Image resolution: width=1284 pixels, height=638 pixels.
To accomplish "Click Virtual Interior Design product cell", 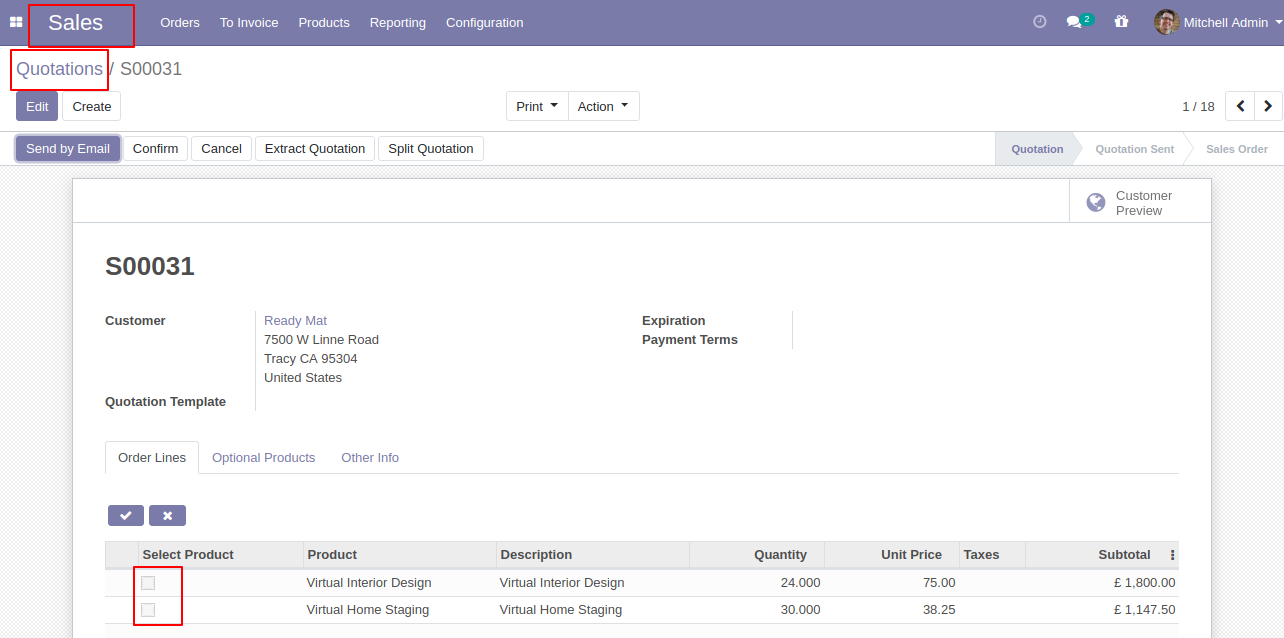I will click(x=400, y=583).
